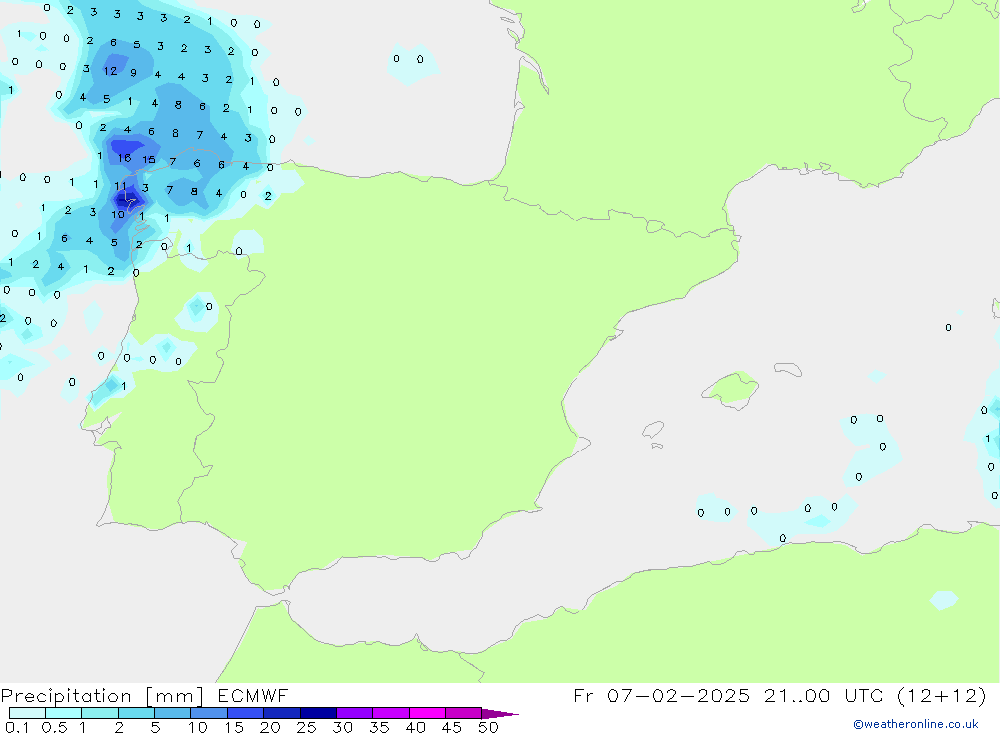This screenshot has height=733, width=1000.
Task: Click the '11' precipitation value on the map
Action: tap(120, 186)
